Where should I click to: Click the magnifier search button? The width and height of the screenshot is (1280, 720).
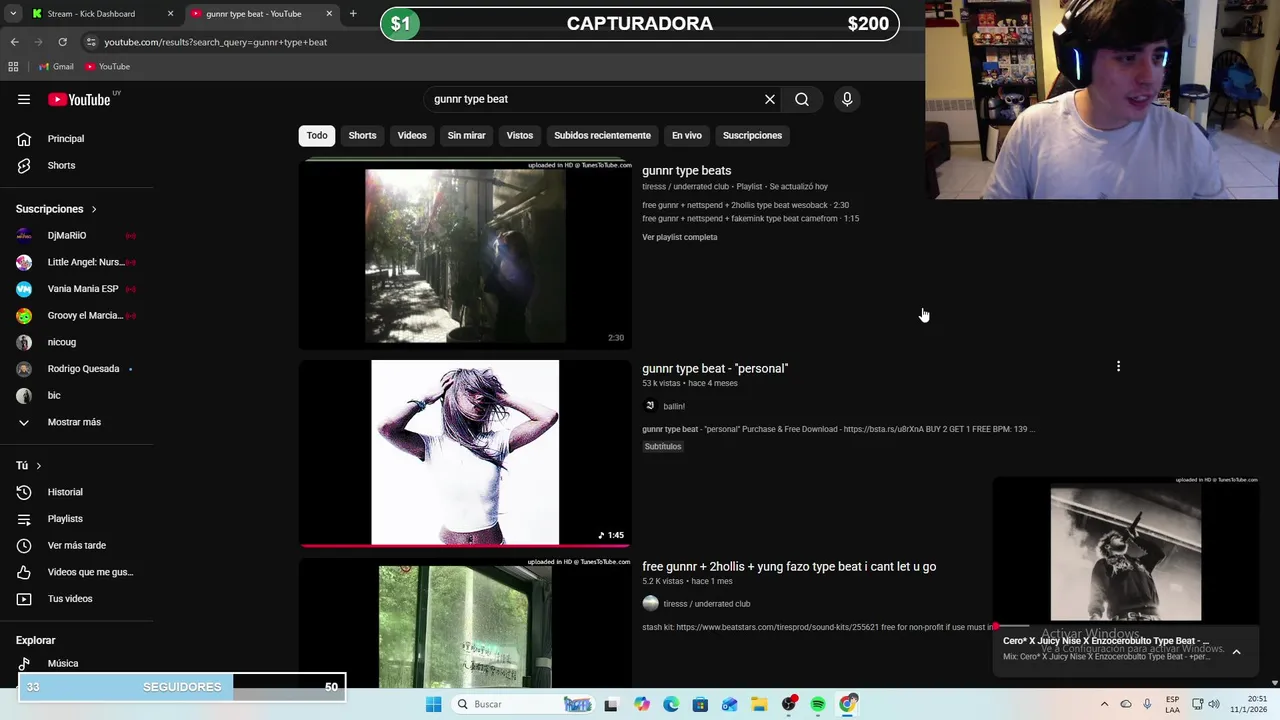pos(802,99)
